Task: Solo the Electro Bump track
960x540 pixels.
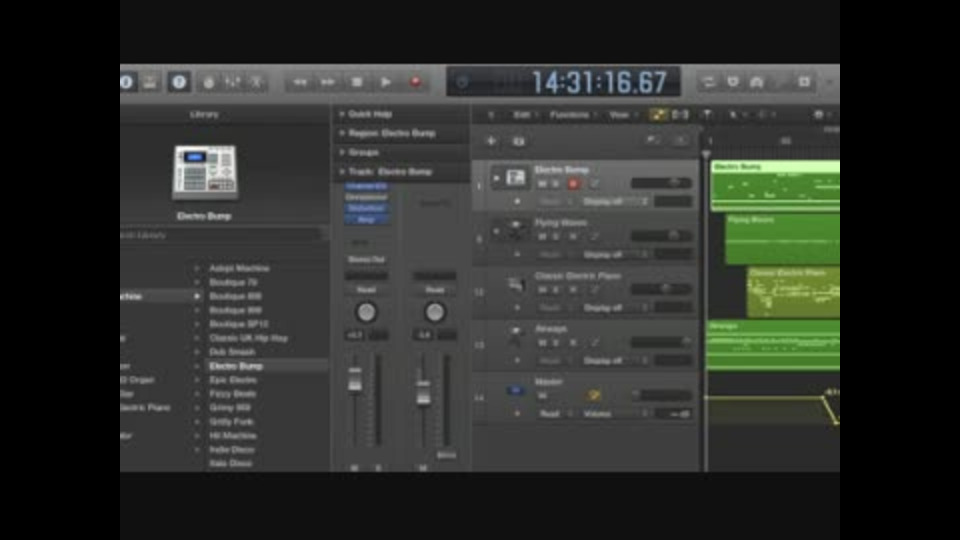Action: click(x=556, y=184)
